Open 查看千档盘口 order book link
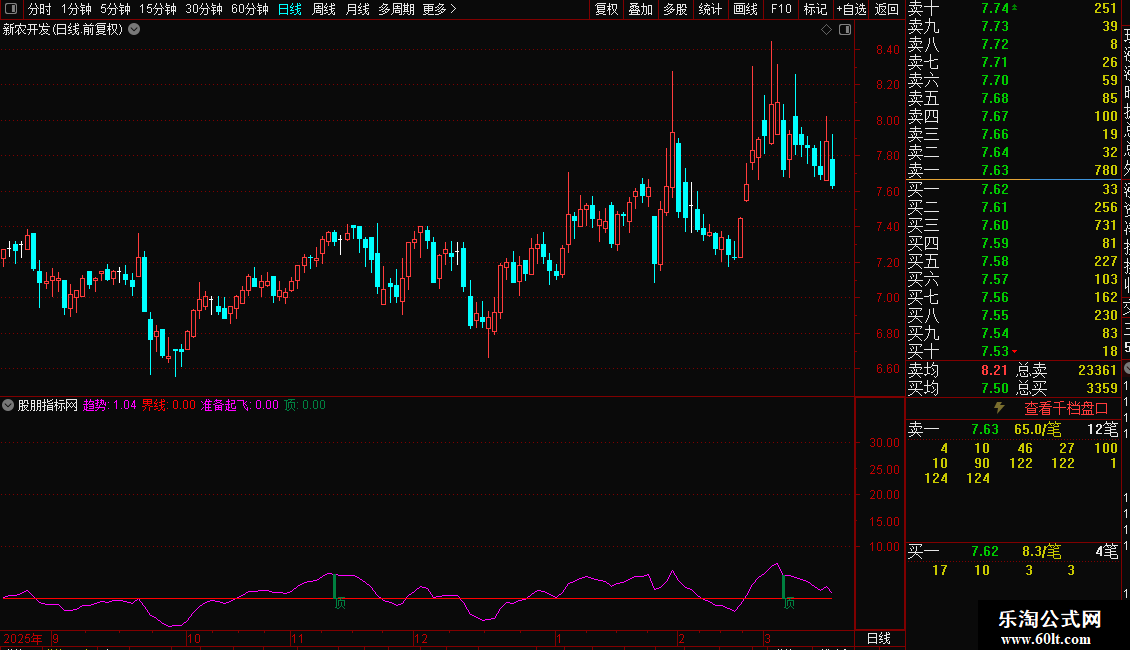Screen dimensions: 1130x650 1066,409
